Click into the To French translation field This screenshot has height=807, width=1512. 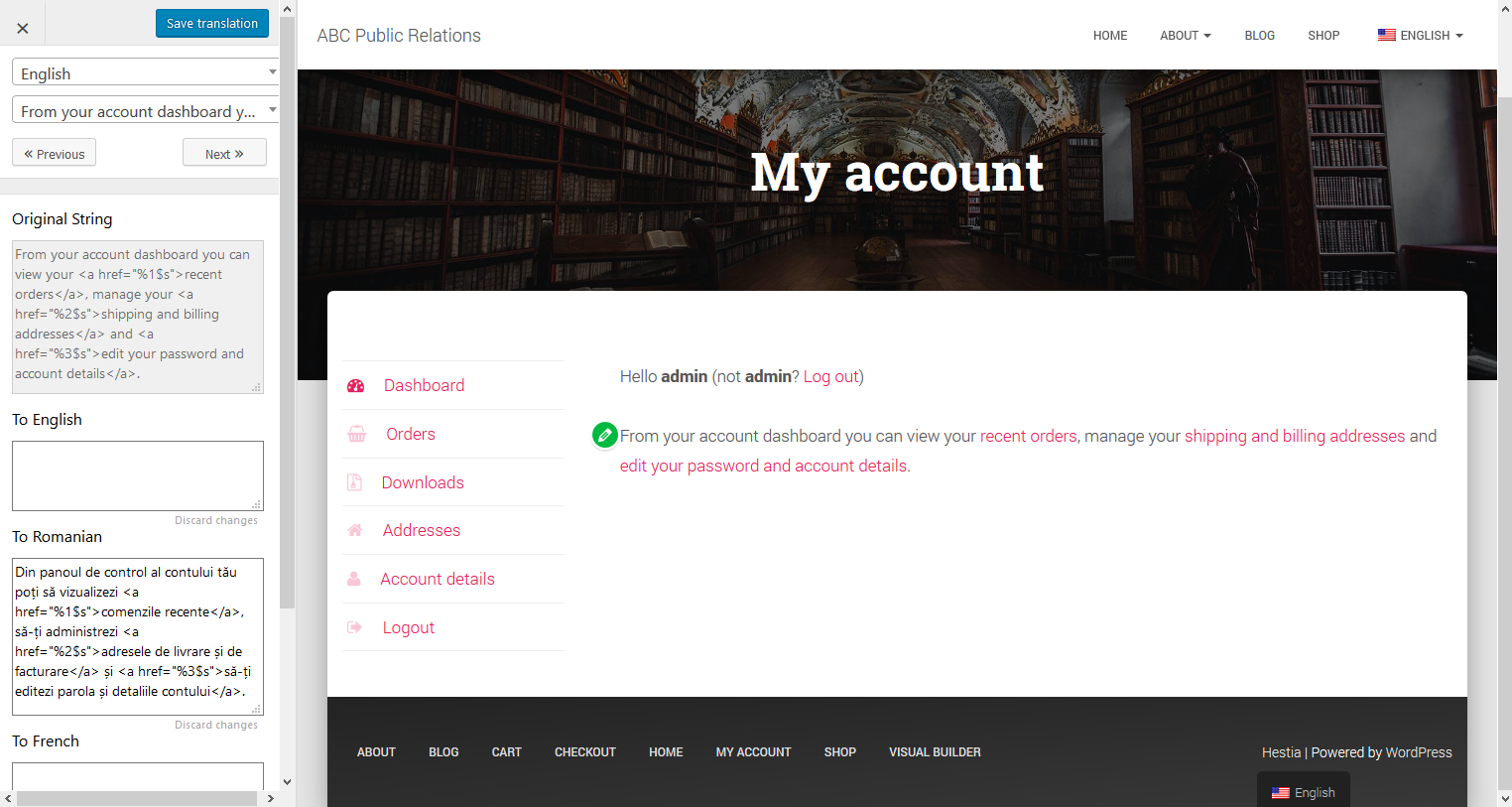click(138, 776)
